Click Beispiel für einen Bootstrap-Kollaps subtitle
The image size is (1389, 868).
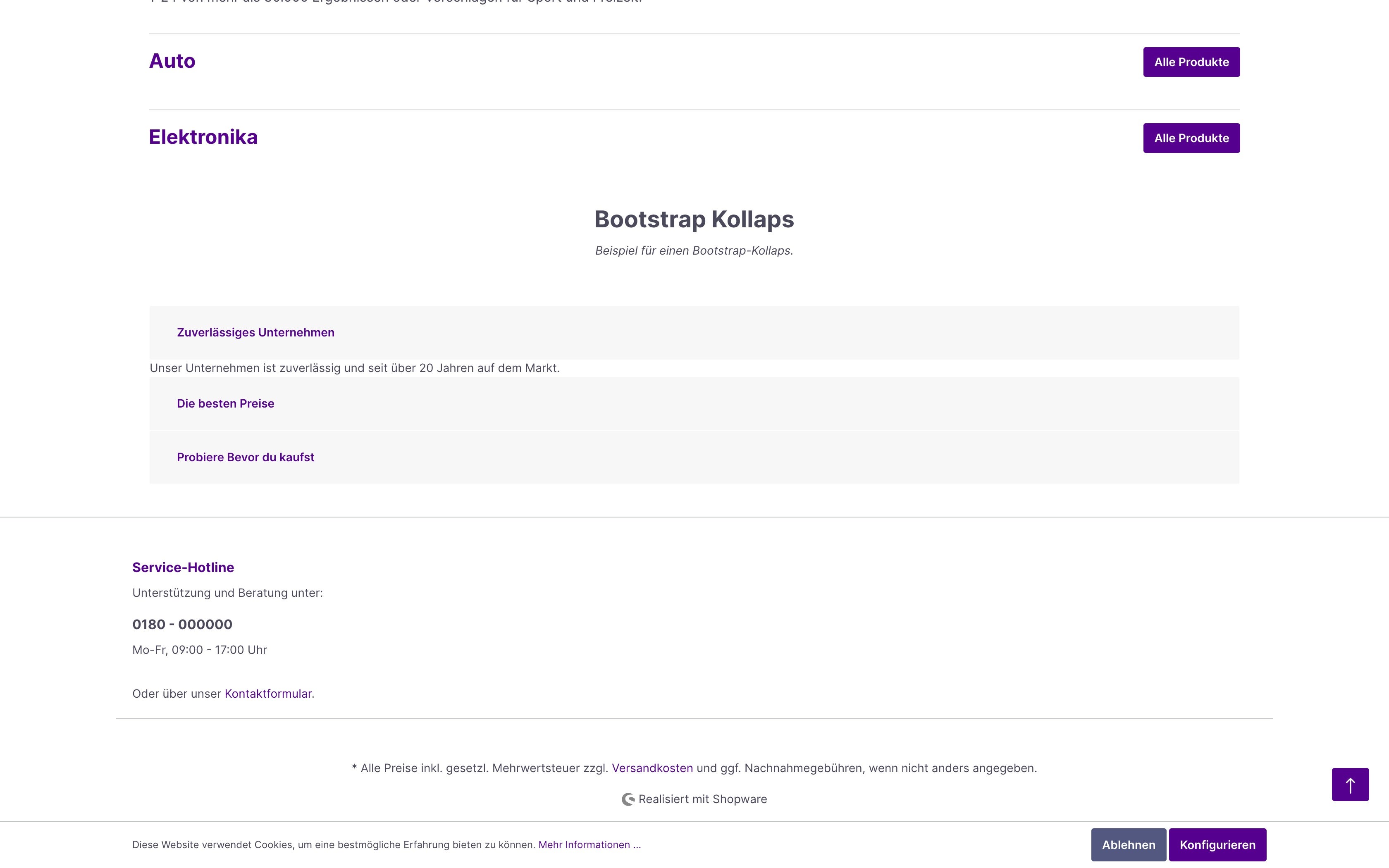pos(694,251)
